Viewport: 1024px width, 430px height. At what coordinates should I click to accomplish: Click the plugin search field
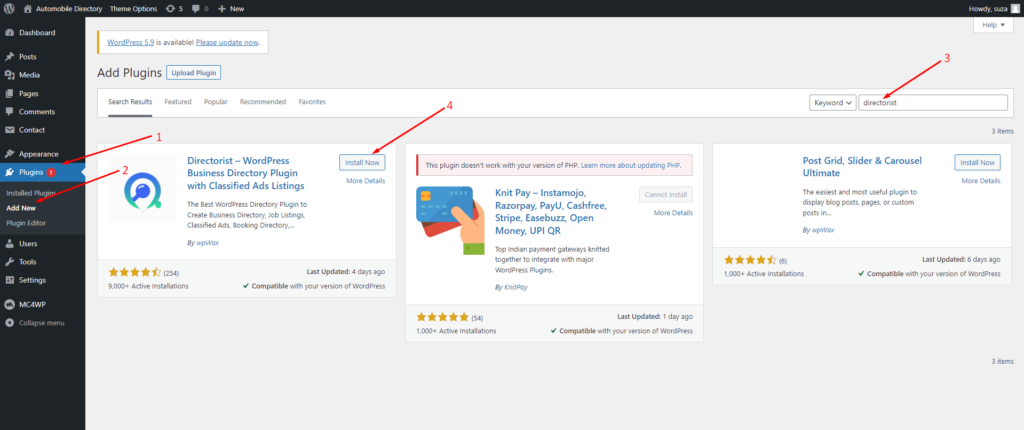pyautogui.click(x=933, y=103)
